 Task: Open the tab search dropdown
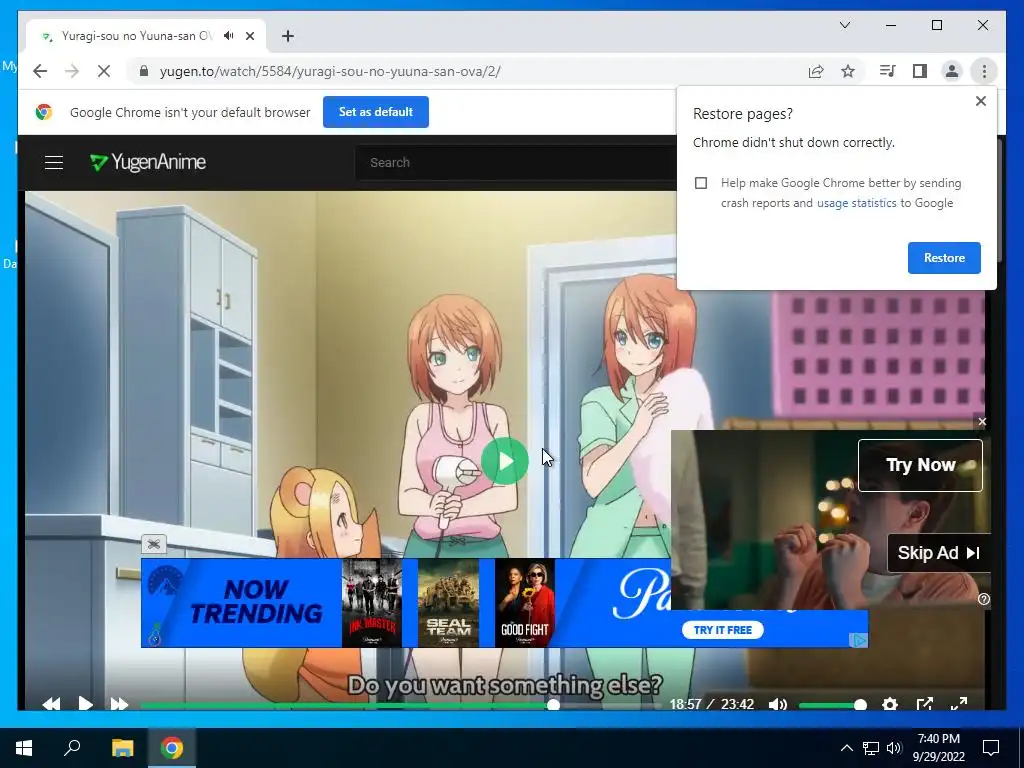click(x=844, y=25)
